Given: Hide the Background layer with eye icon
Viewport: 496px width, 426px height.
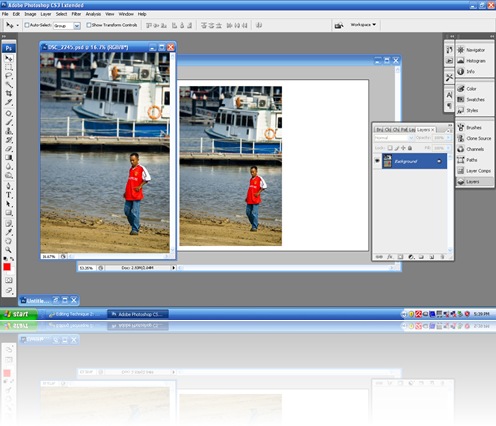Looking at the screenshot, I should (x=377, y=161).
